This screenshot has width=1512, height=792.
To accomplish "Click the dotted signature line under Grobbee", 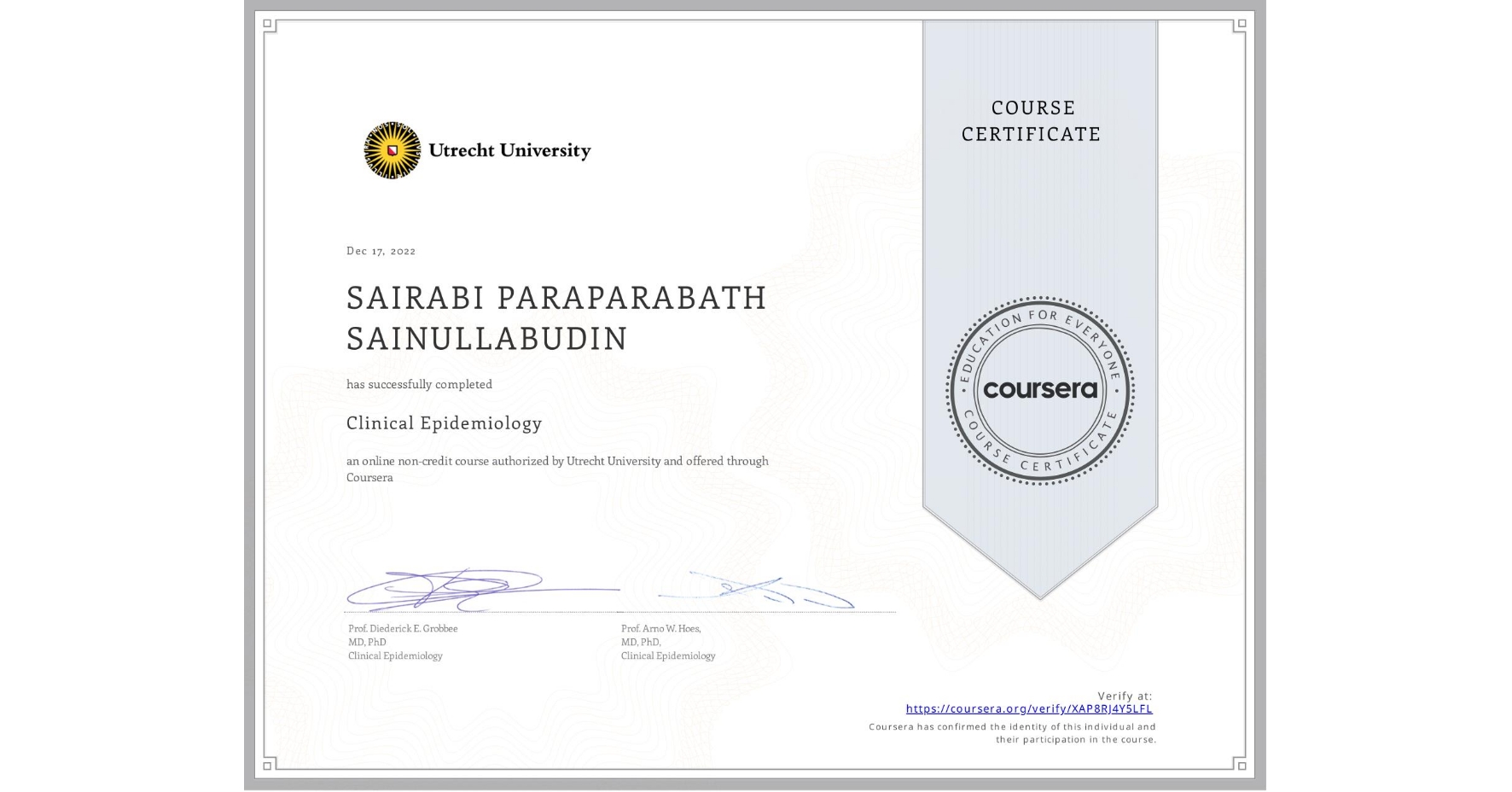I will (x=478, y=610).
